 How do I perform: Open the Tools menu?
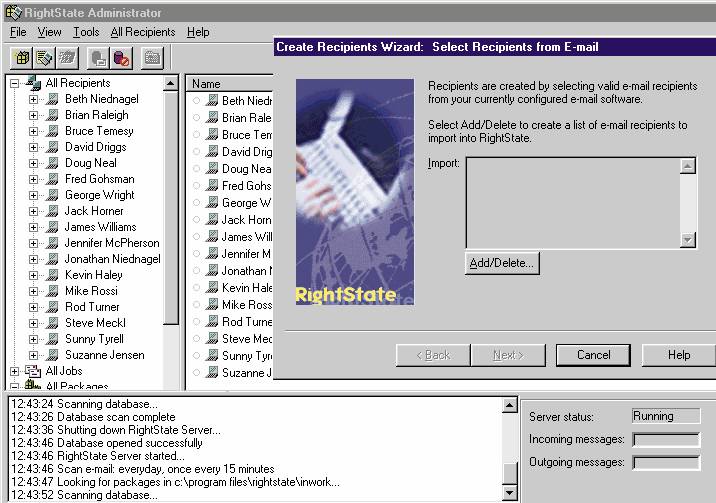coord(86,32)
